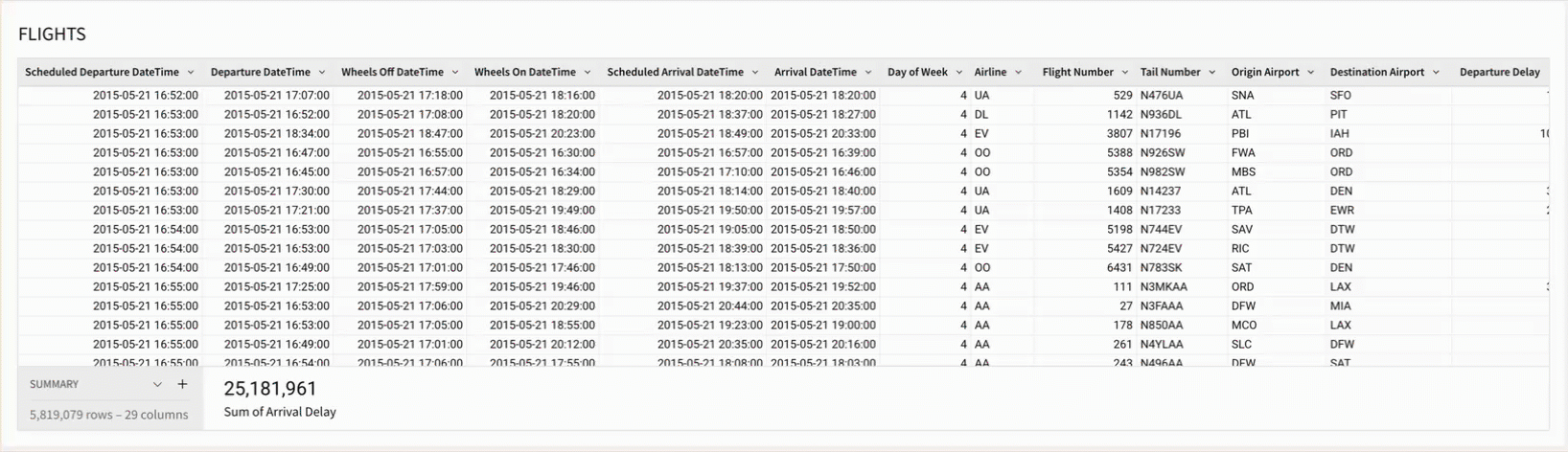Click the Airline column arrow icon

tap(1018, 73)
